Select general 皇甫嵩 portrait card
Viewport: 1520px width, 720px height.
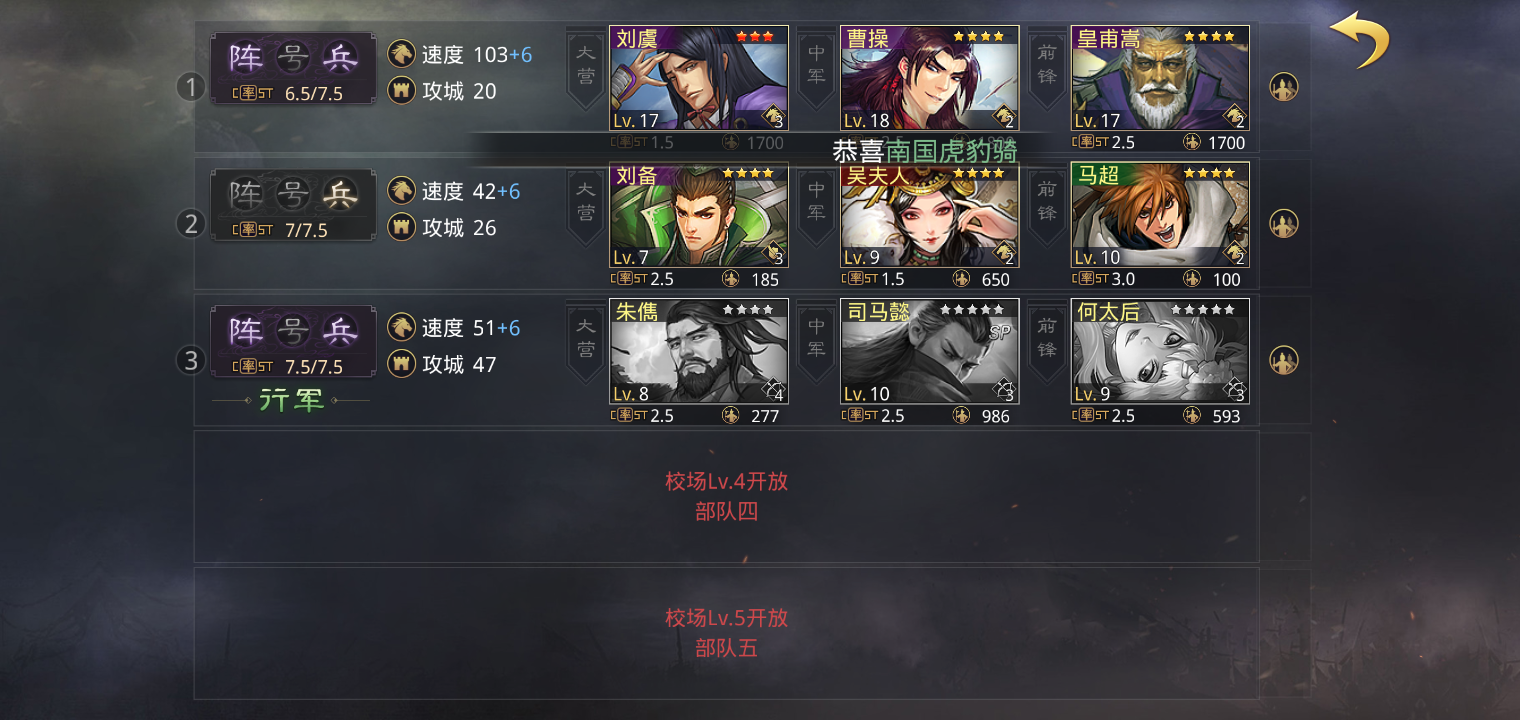pyautogui.click(x=1160, y=78)
